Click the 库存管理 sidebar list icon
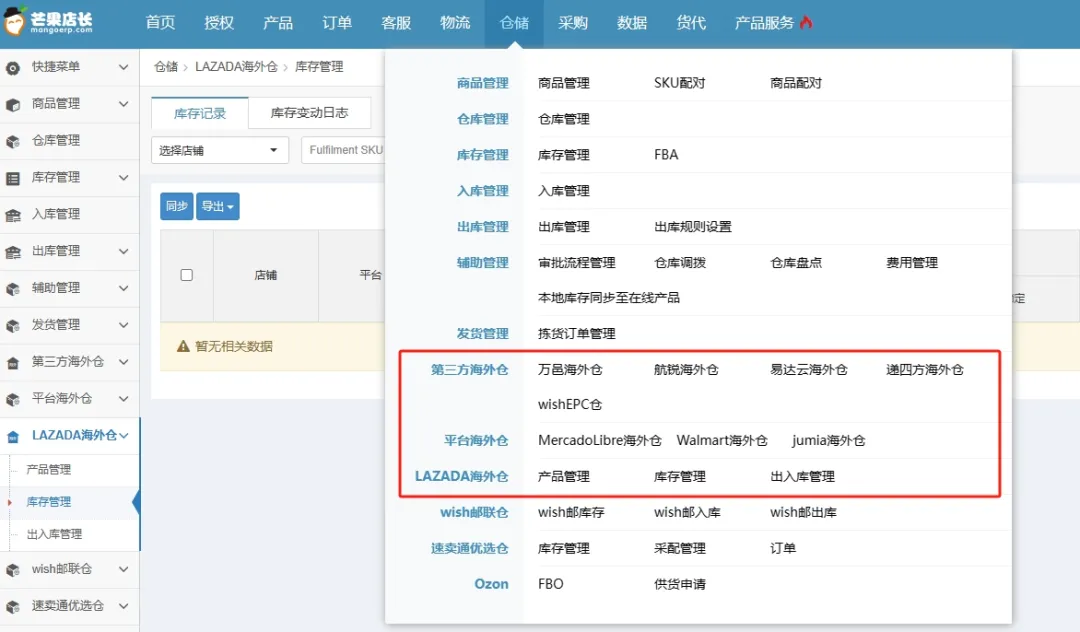The image size is (1080, 632). (12, 178)
